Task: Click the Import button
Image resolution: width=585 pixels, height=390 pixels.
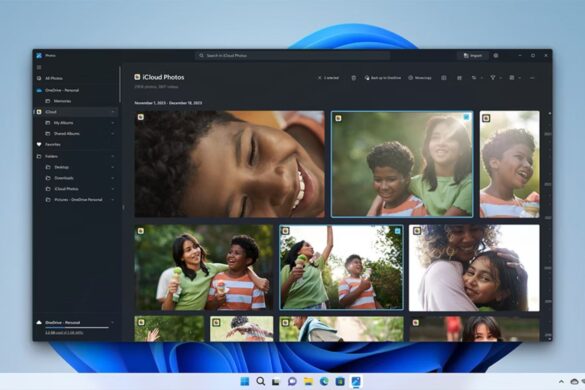Action: (x=473, y=56)
